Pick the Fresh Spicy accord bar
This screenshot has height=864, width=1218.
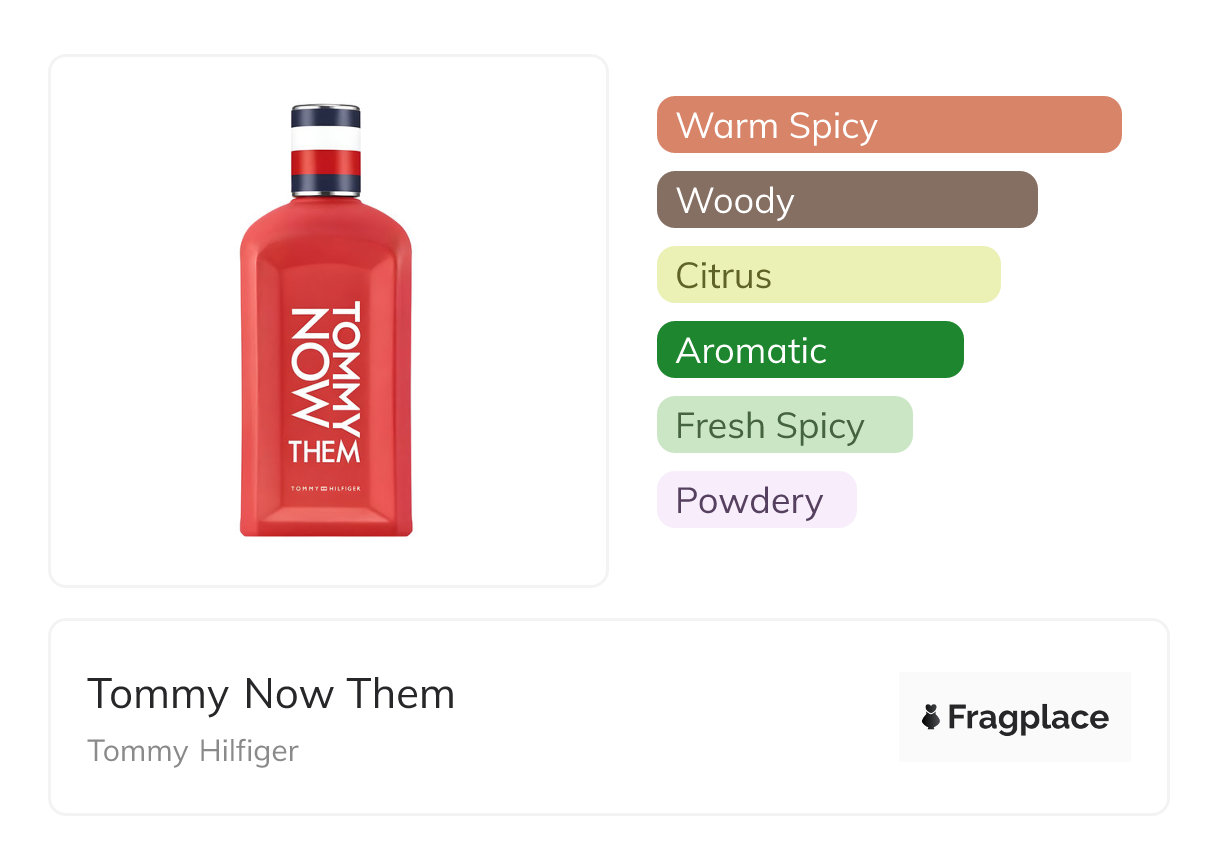pos(784,425)
